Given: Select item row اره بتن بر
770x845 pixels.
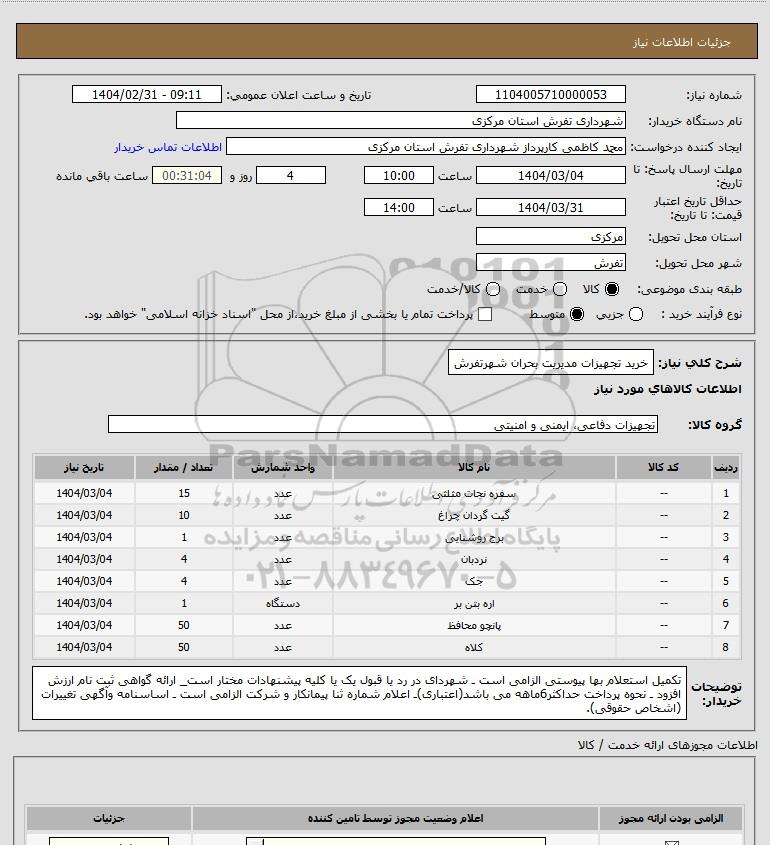Looking at the screenshot, I should click(x=387, y=604).
